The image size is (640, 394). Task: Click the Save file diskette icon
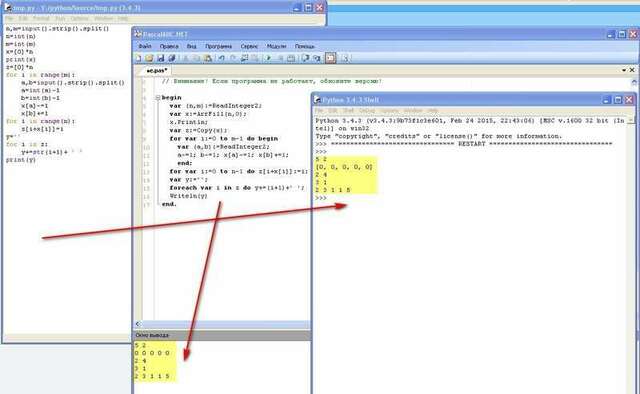[160, 58]
